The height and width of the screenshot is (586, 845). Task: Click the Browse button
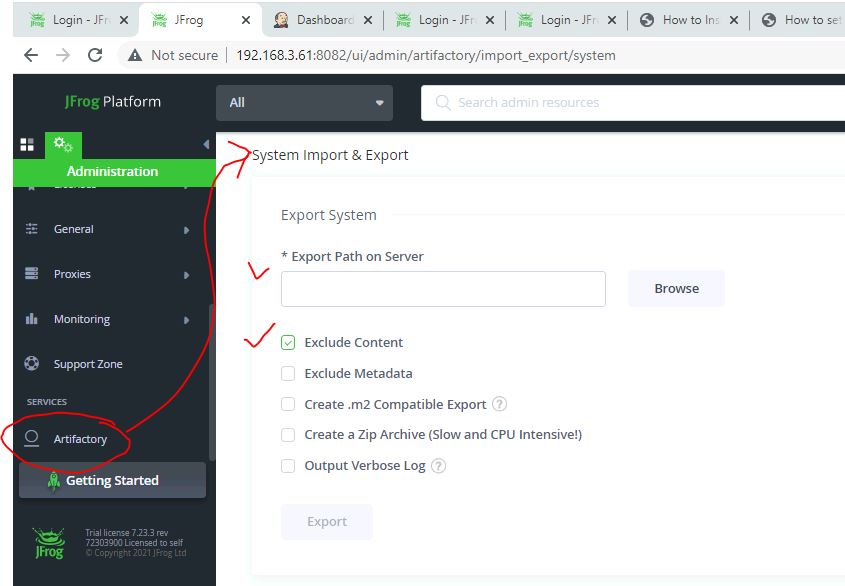[676, 289]
